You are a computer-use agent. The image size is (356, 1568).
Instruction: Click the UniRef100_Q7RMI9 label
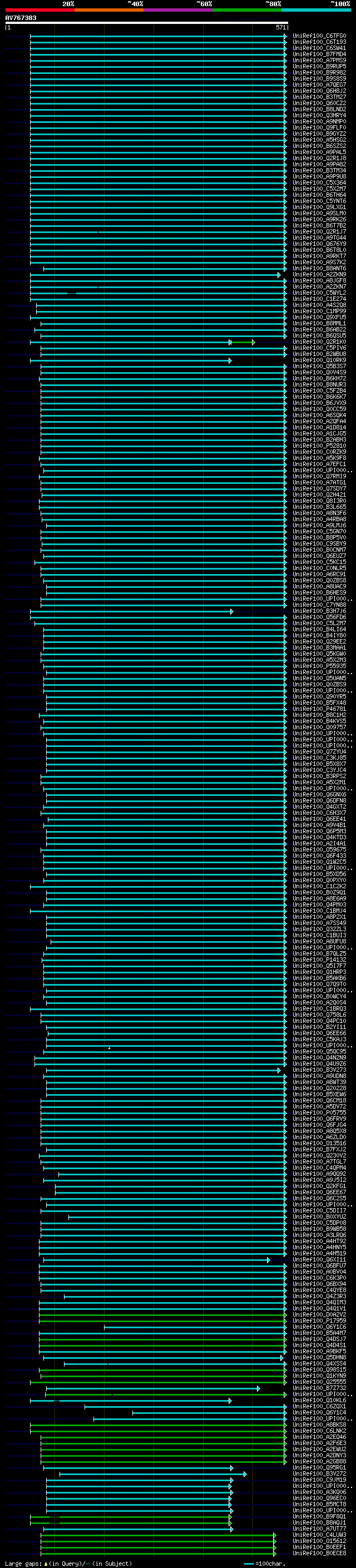(x=319, y=477)
